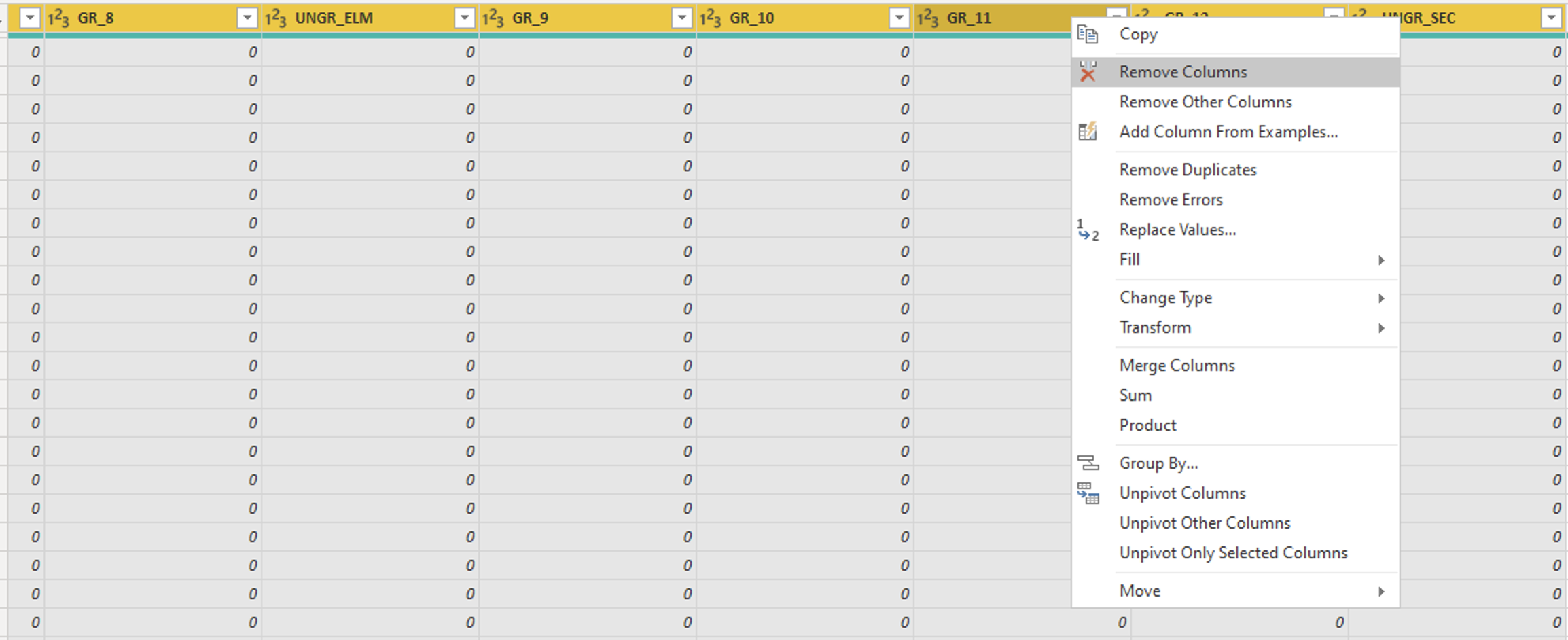
Task: Select the GR_8 column header
Action: 153,18
